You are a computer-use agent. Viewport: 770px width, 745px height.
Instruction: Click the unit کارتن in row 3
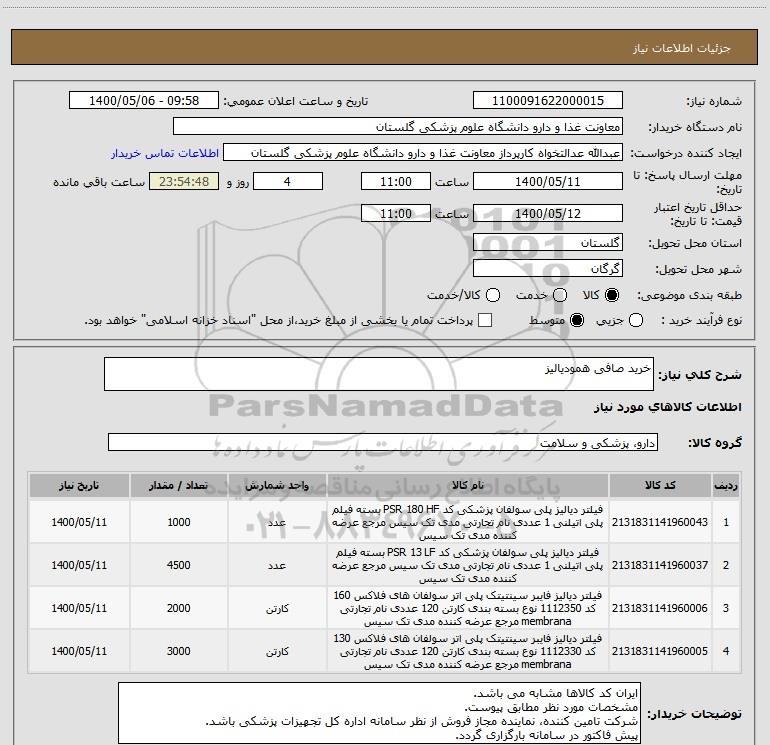pyautogui.click(x=277, y=608)
